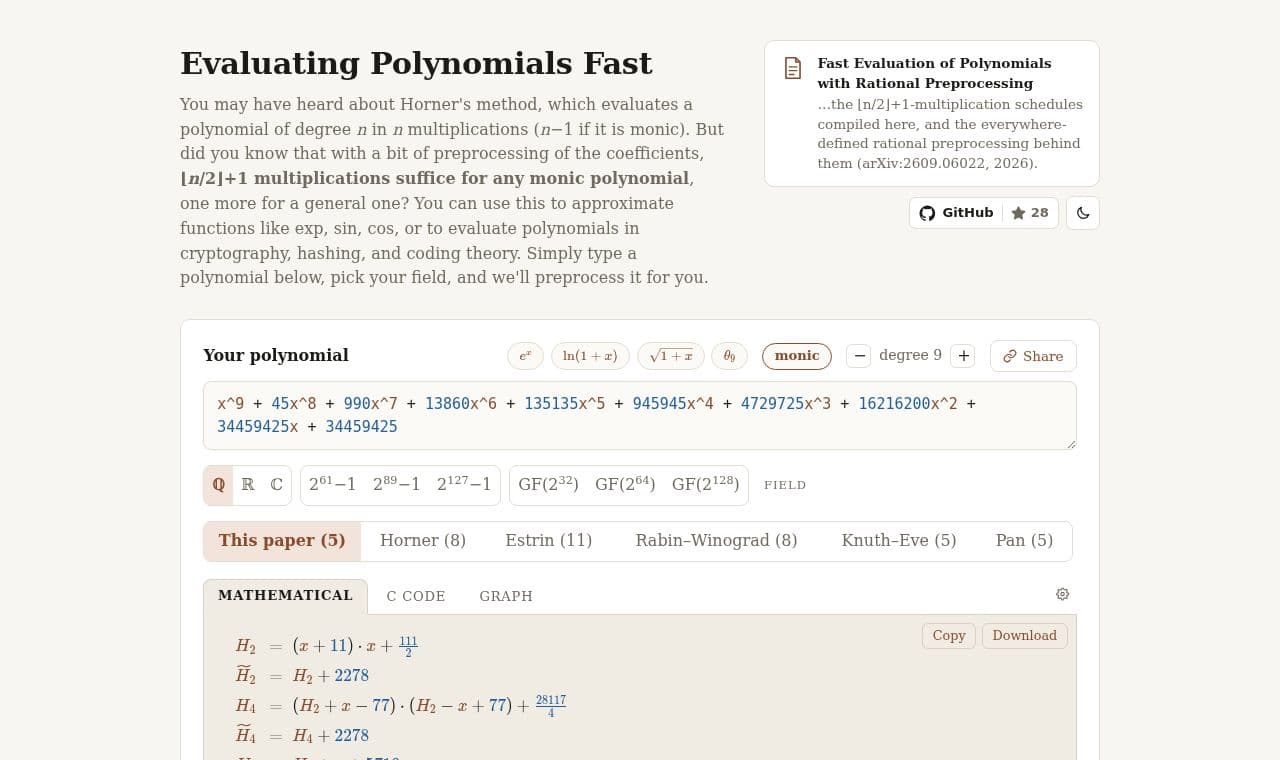Select the complex field ℂ

pyautogui.click(x=276, y=485)
